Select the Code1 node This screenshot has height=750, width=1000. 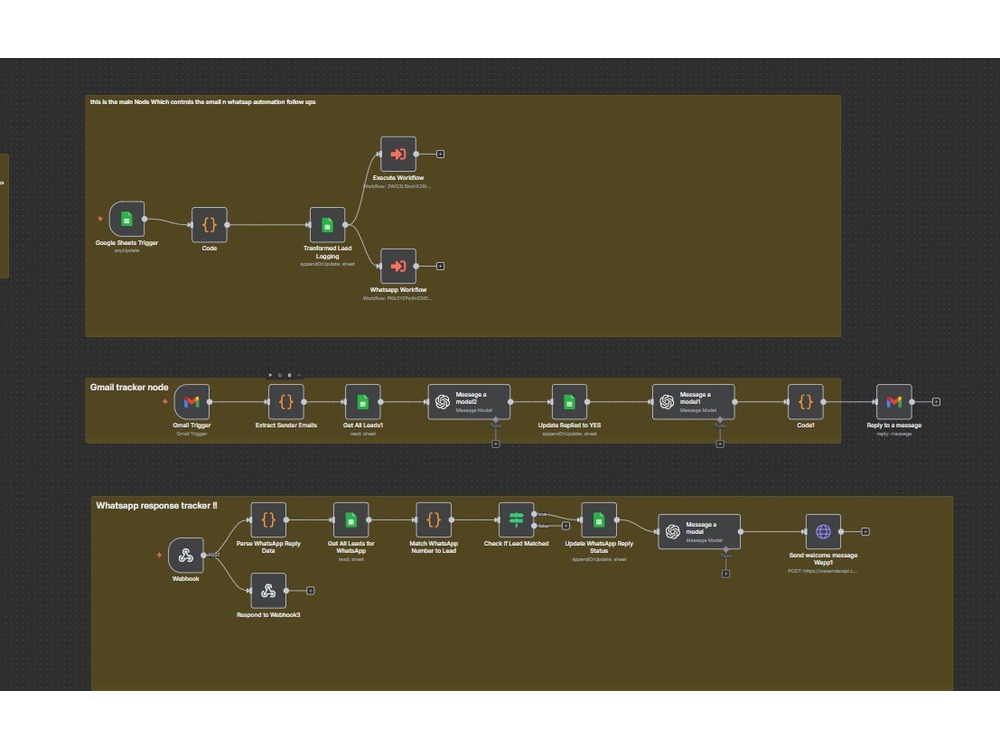805,402
